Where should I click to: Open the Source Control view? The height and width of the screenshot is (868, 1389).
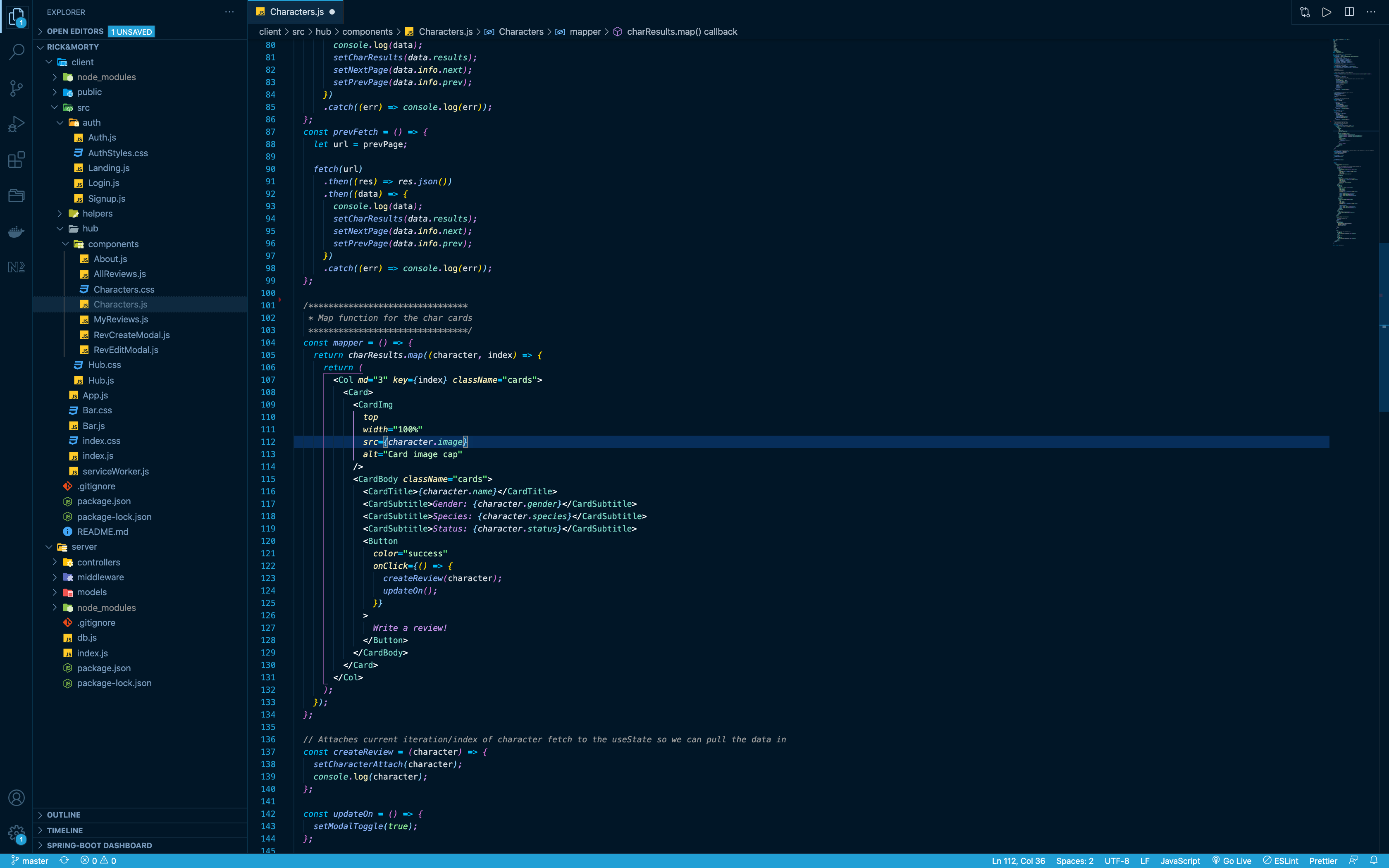click(x=17, y=88)
